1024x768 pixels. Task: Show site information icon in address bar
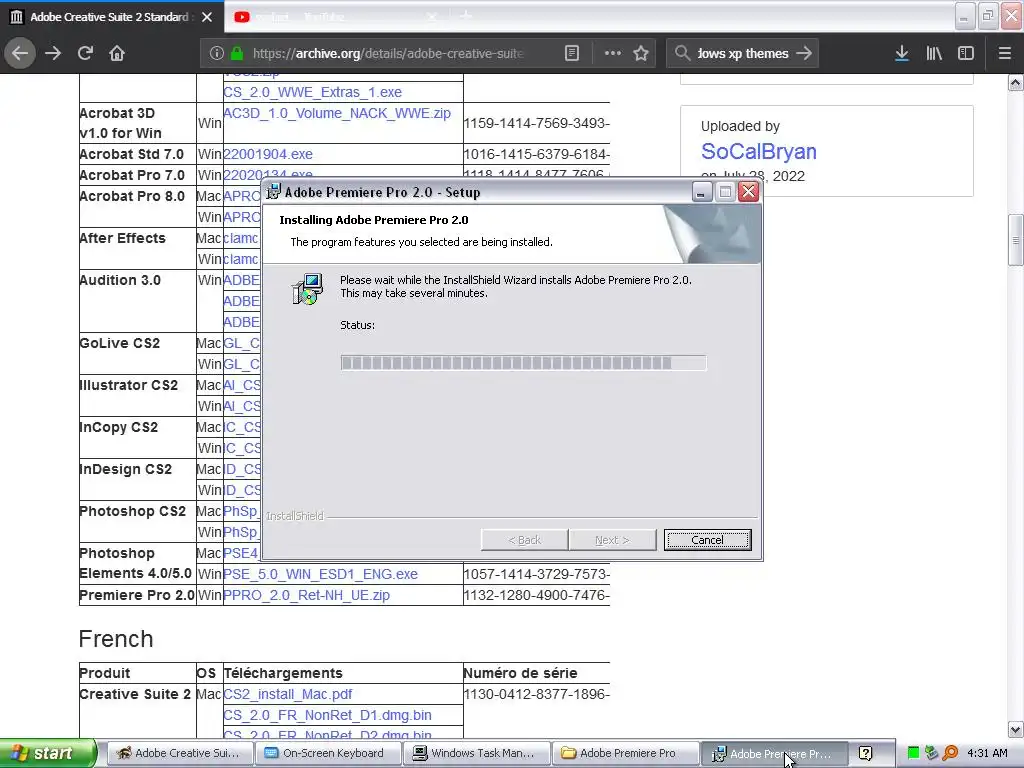(217, 53)
